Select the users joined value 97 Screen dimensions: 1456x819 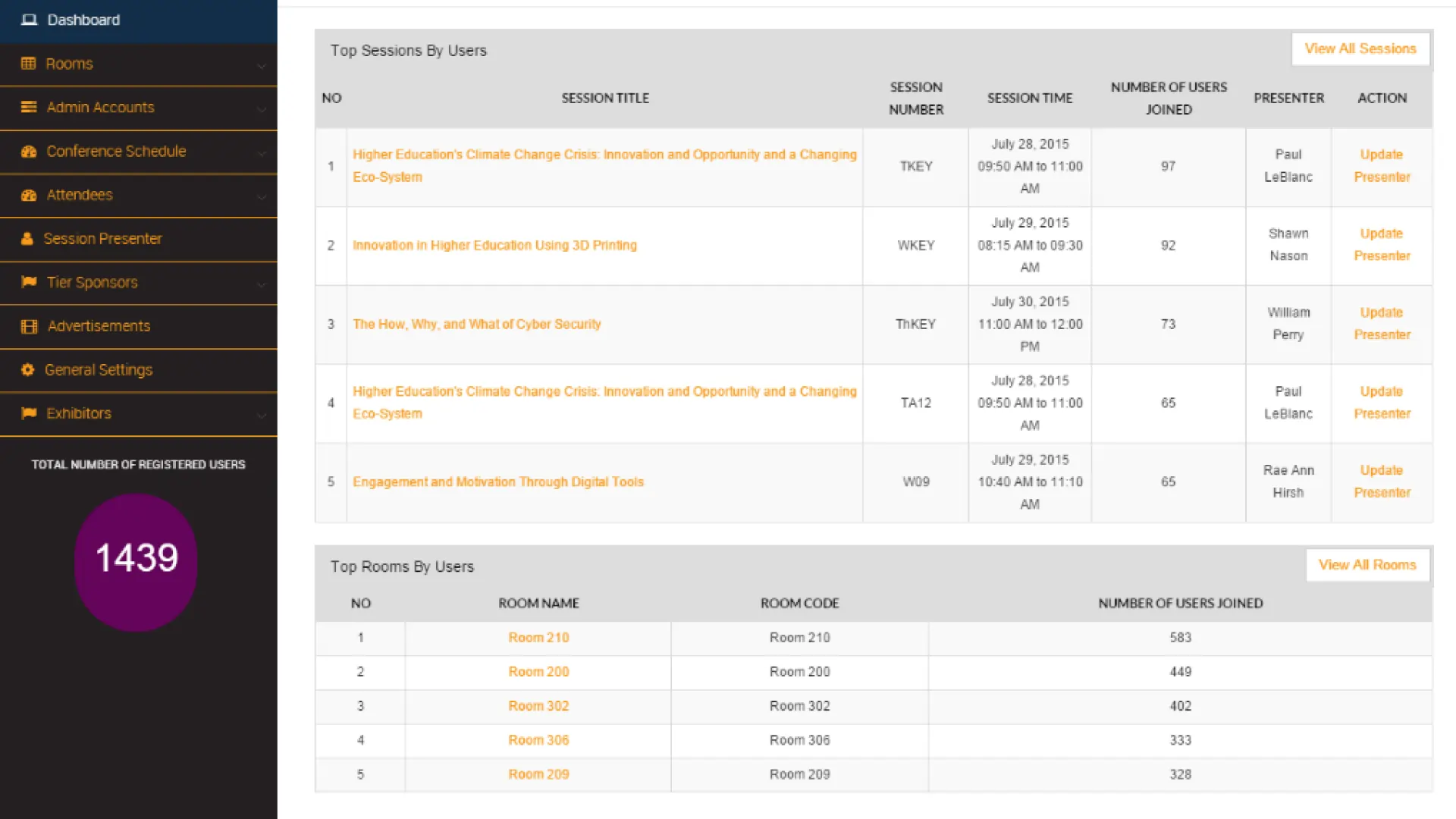click(x=1168, y=166)
